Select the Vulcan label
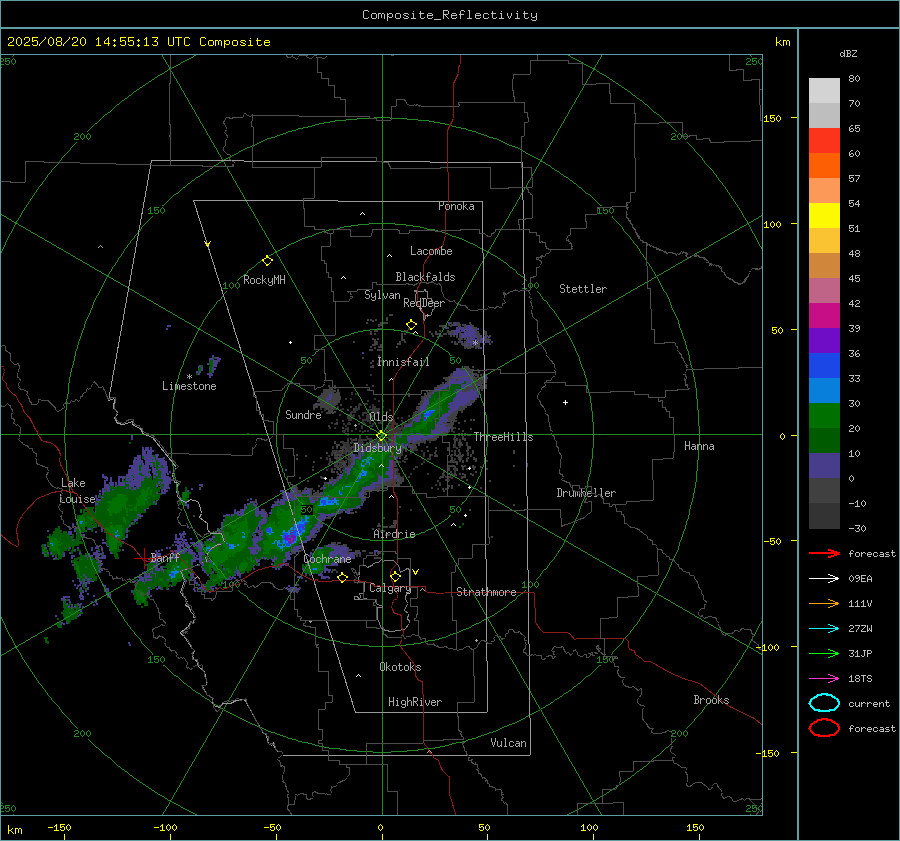 point(508,743)
